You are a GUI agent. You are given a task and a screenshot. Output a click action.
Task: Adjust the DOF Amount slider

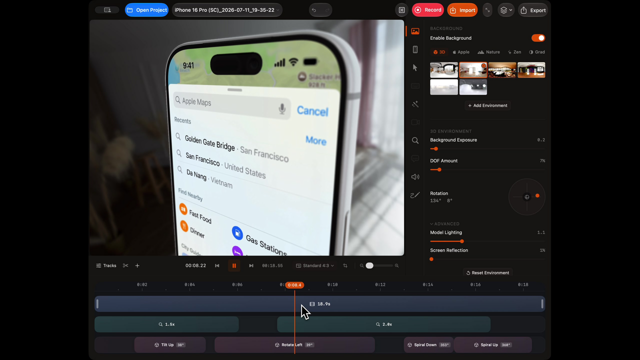pyautogui.click(x=487, y=169)
